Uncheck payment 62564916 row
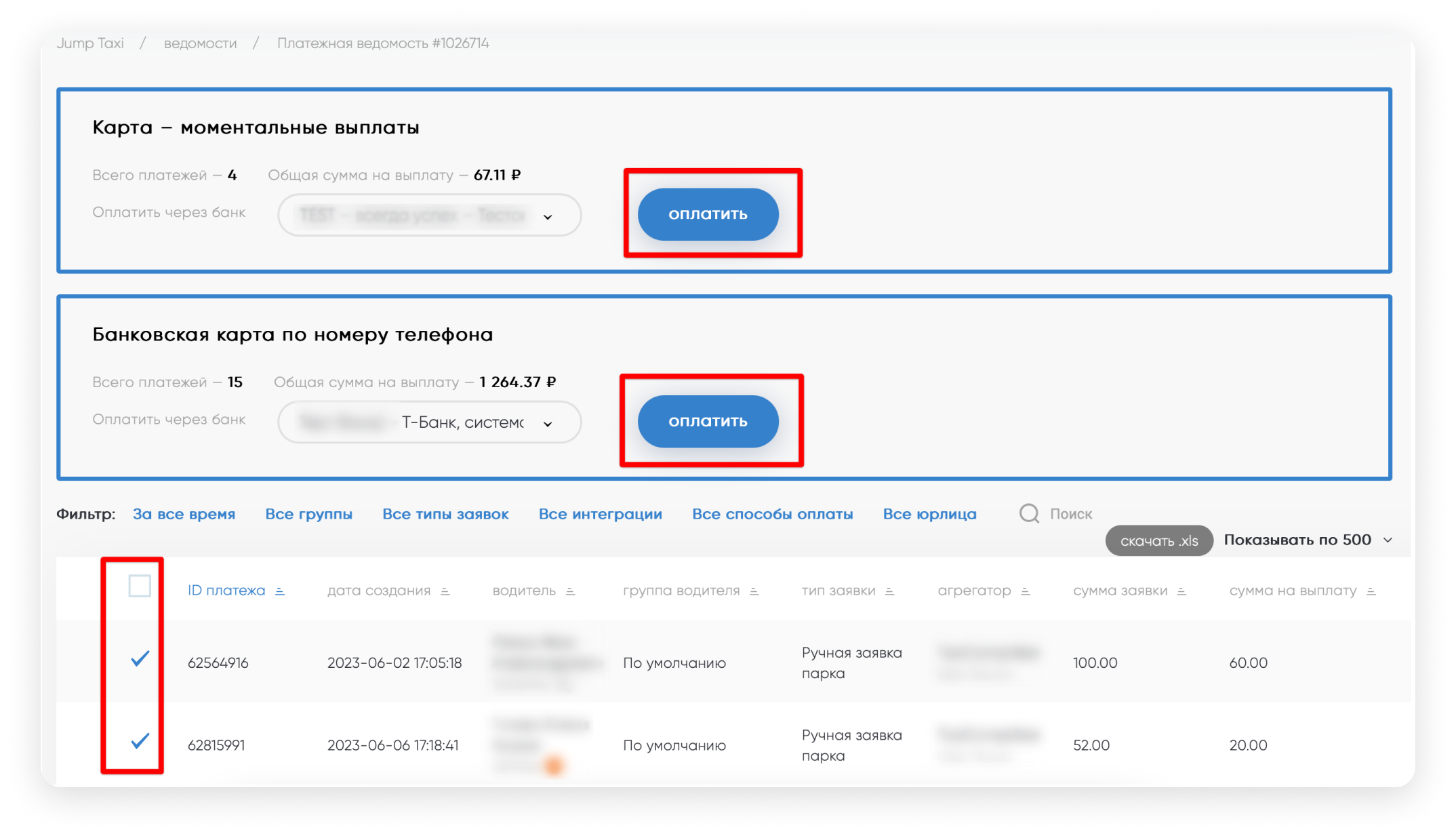This screenshot has height=836, width=1456. pyautogui.click(x=140, y=658)
